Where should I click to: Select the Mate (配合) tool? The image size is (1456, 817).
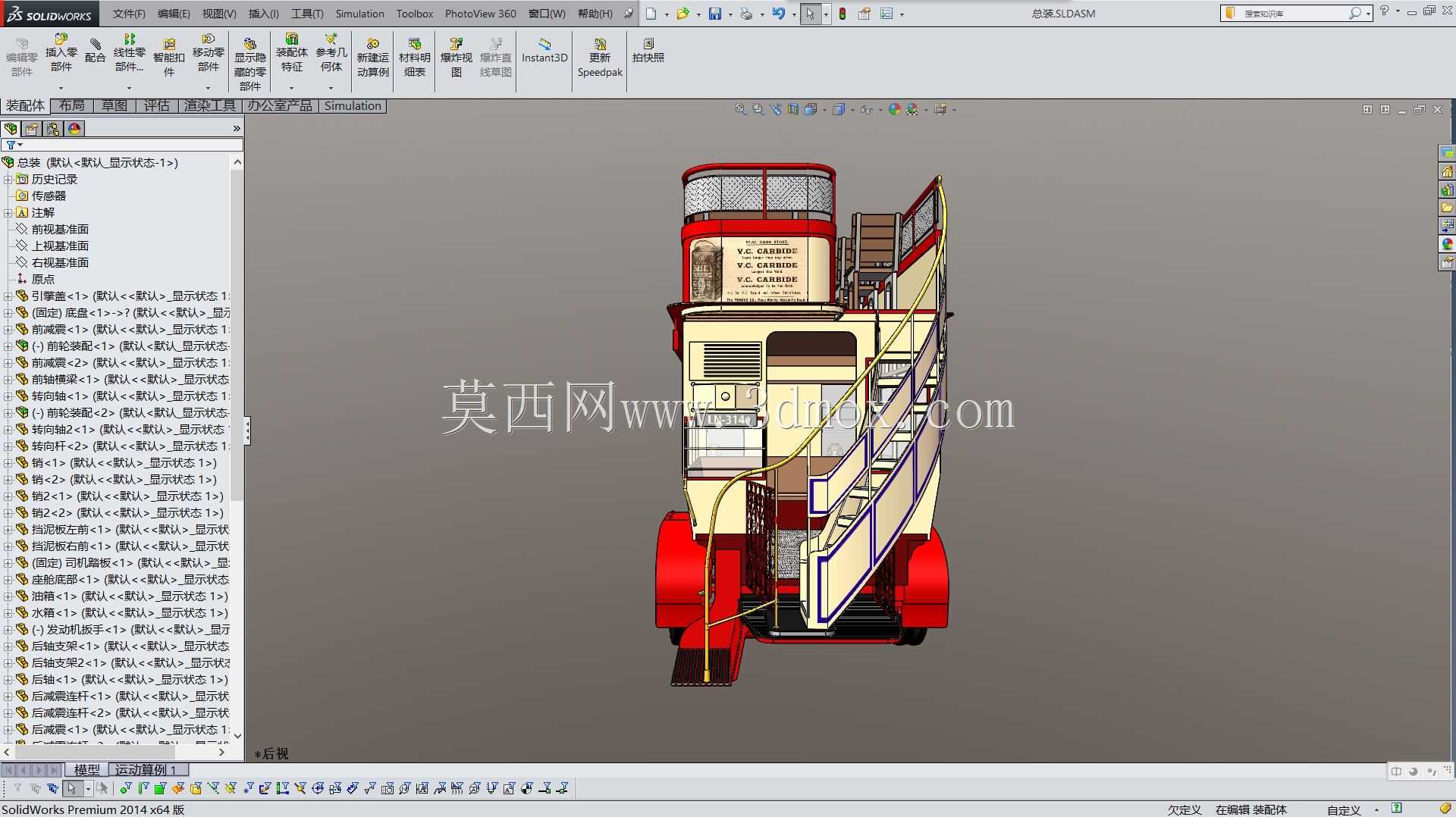point(96,52)
